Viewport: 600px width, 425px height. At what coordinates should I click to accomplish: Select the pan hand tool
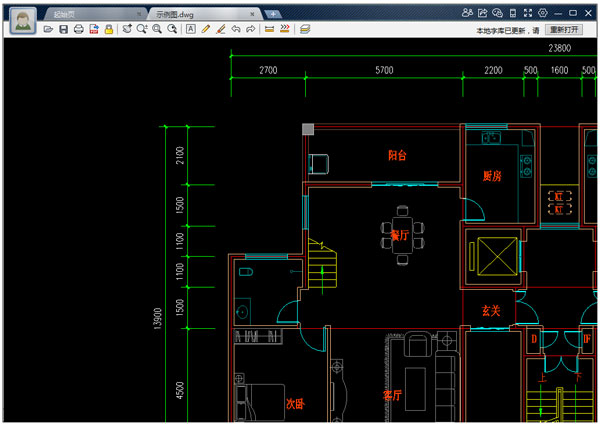point(127,29)
